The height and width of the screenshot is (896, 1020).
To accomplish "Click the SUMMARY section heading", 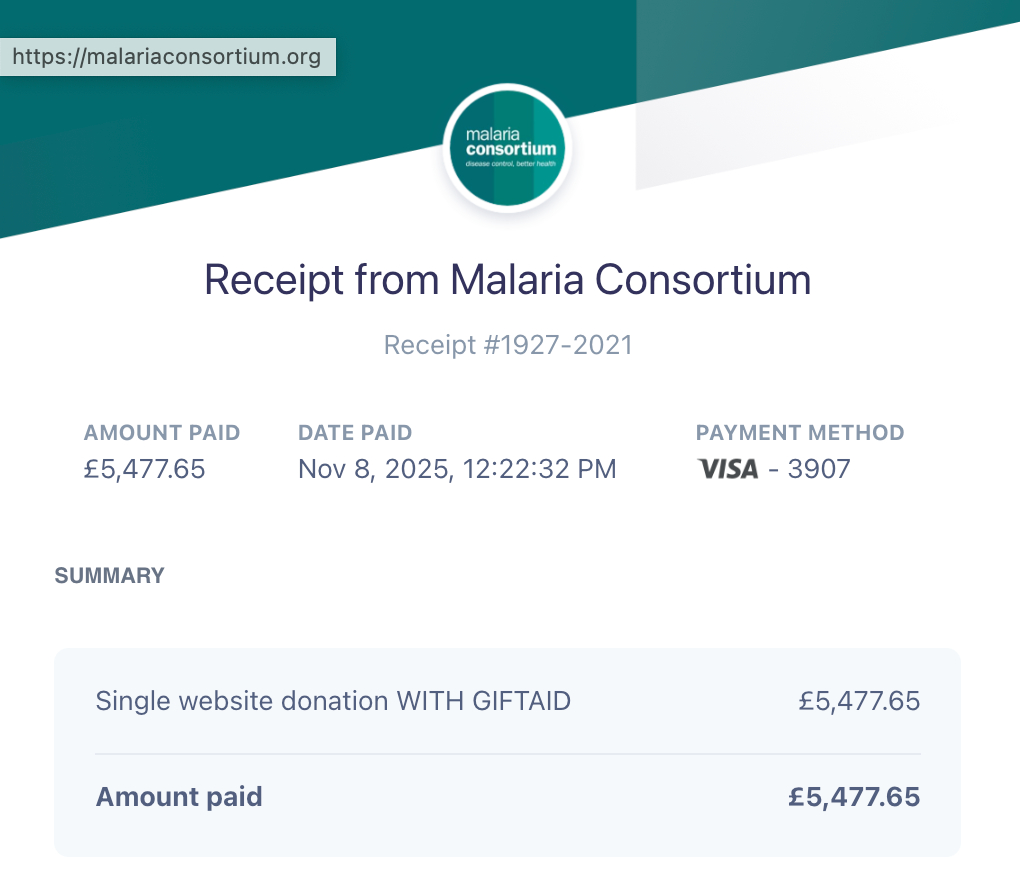I will coord(109,576).
